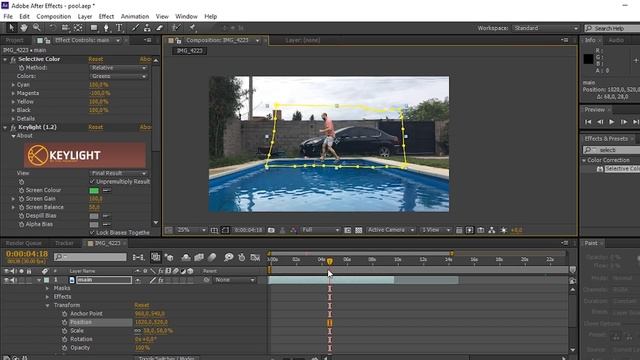The height and width of the screenshot is (360, 640).
Task: Switch to the Render Queue tab
Action: click(x=23, y=243)
